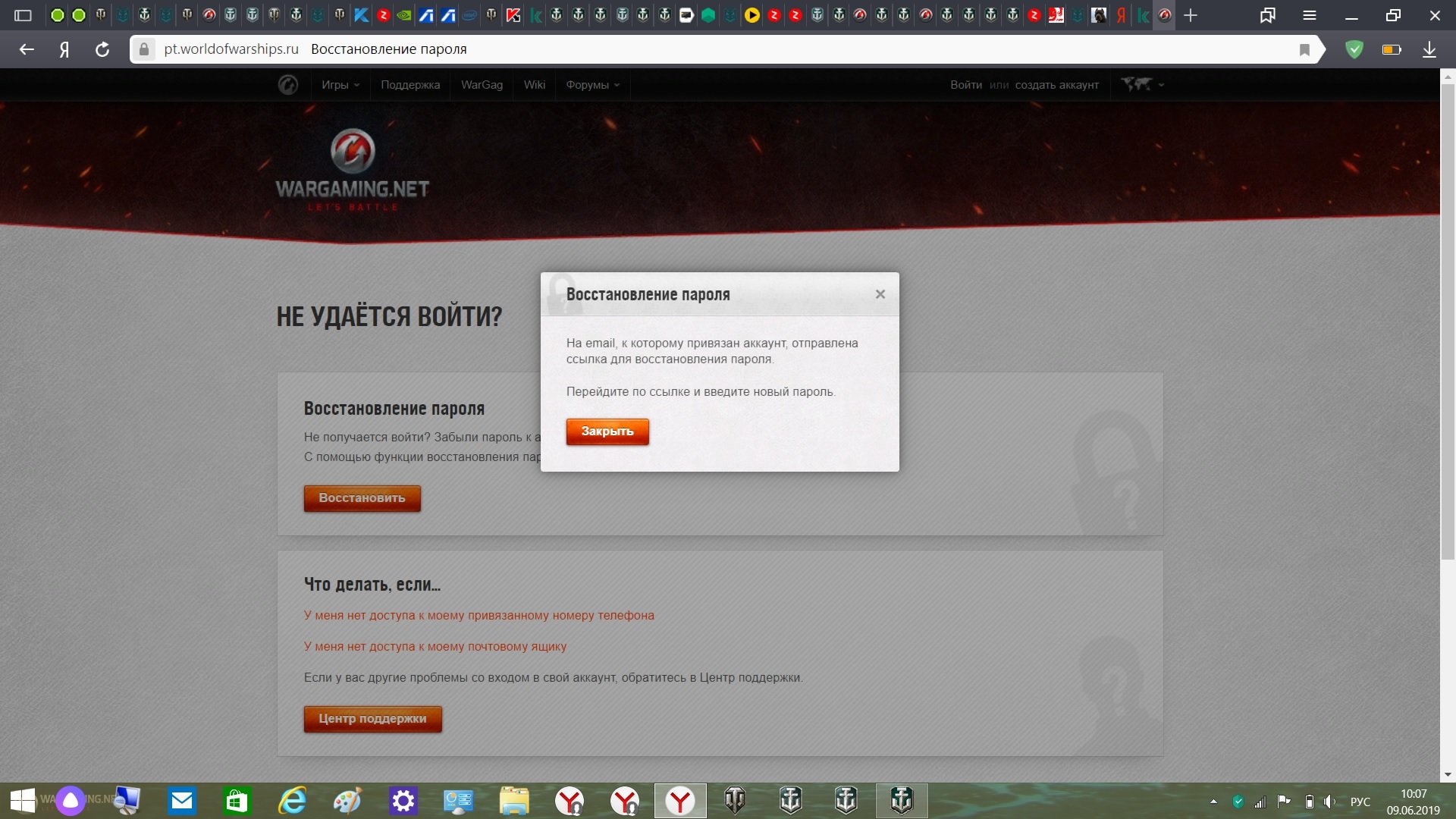This screenshot has width=1456, height=819.
Task: Open the browser downloads icon
Action: pos(1429,49)
